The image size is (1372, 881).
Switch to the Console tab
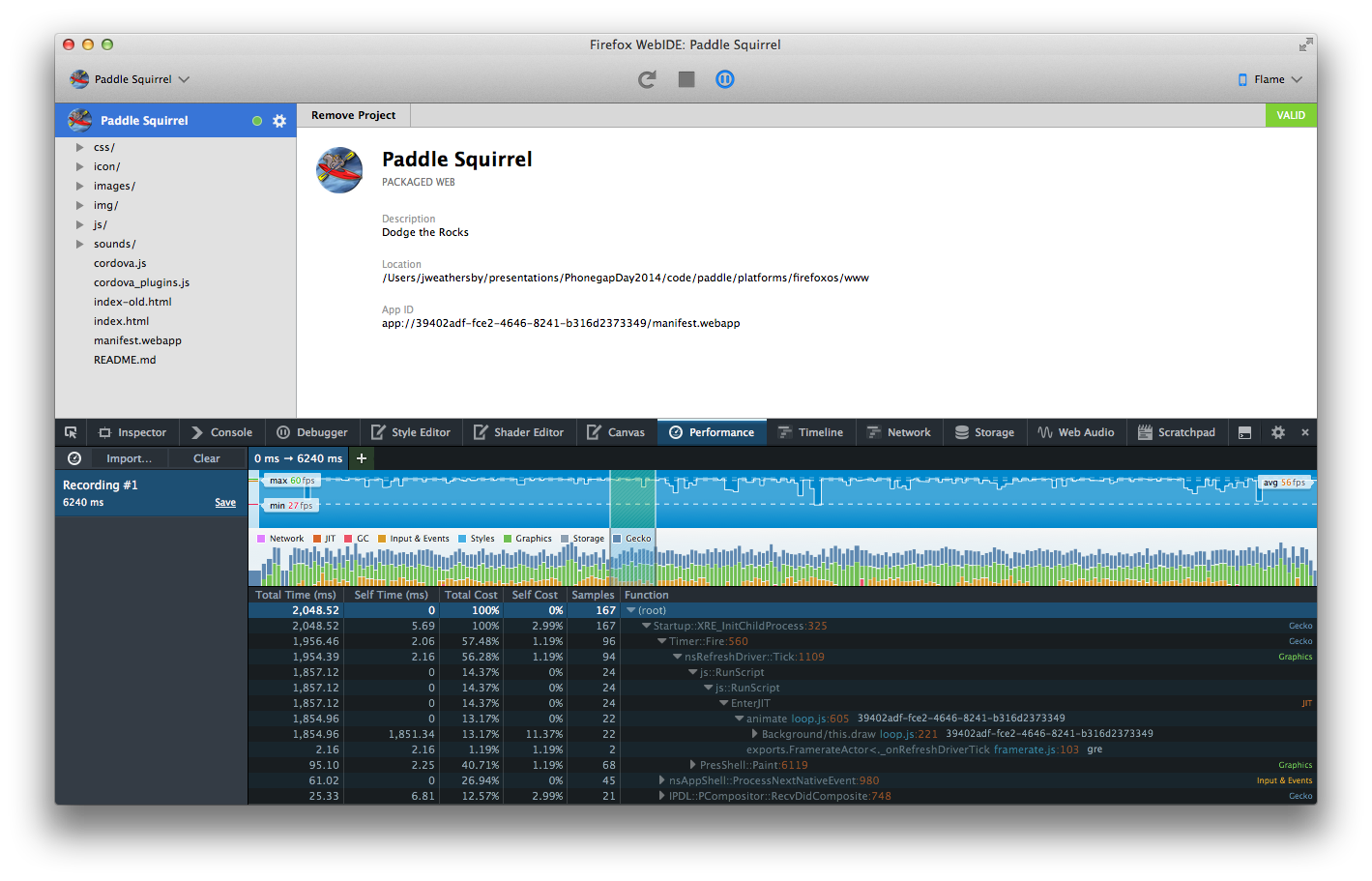tap(222, 432)
